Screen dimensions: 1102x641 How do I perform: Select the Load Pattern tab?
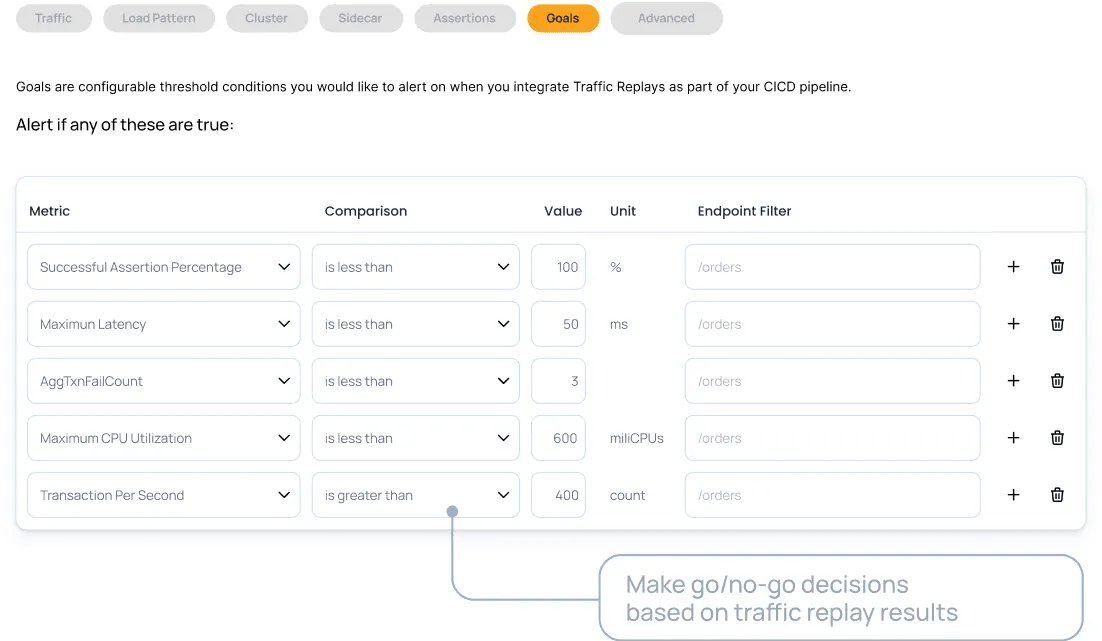click(159, 18)
